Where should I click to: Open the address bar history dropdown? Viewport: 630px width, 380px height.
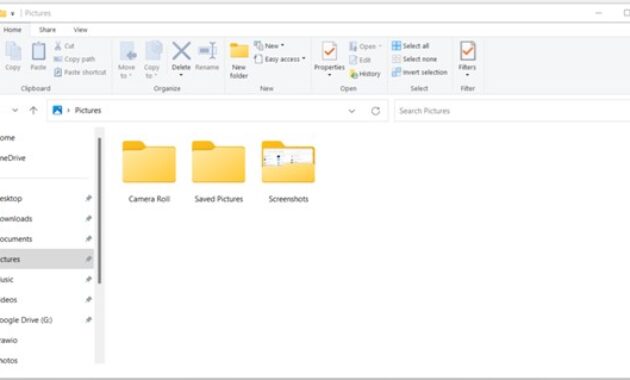[x=352, y=111]
